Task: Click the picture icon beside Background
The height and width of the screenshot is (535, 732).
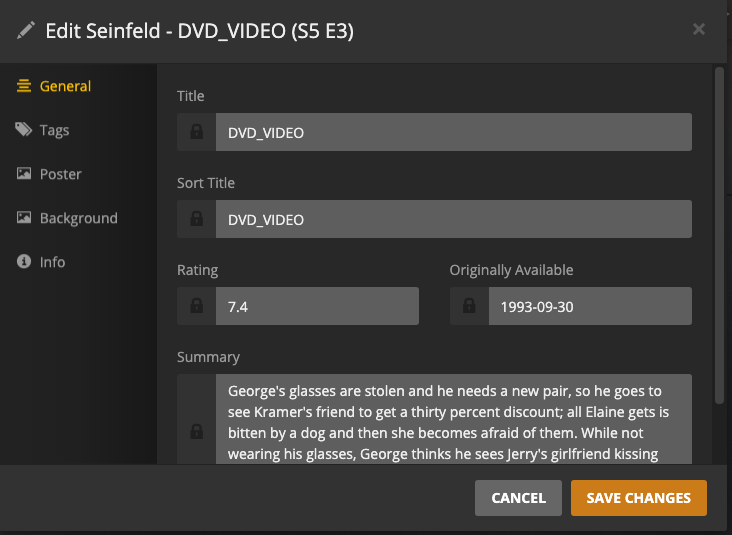Action: click(x=24, y=218)
